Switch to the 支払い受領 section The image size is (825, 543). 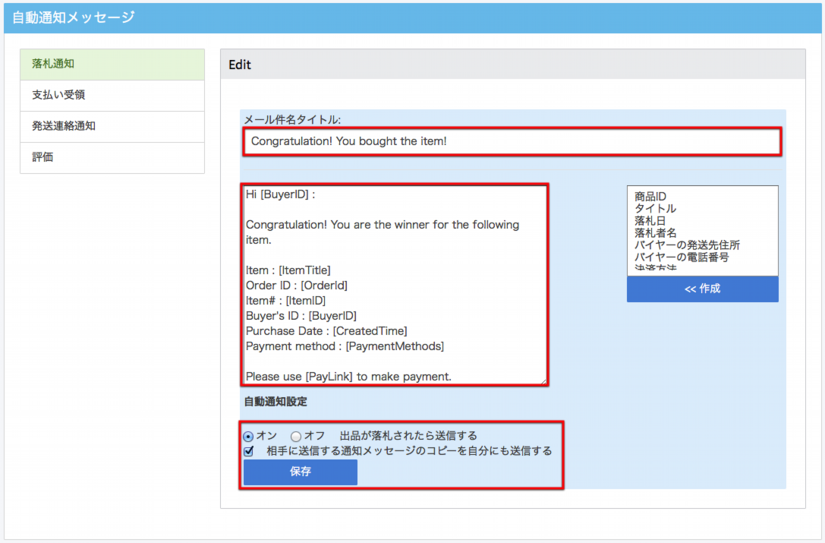pos(112,95)
